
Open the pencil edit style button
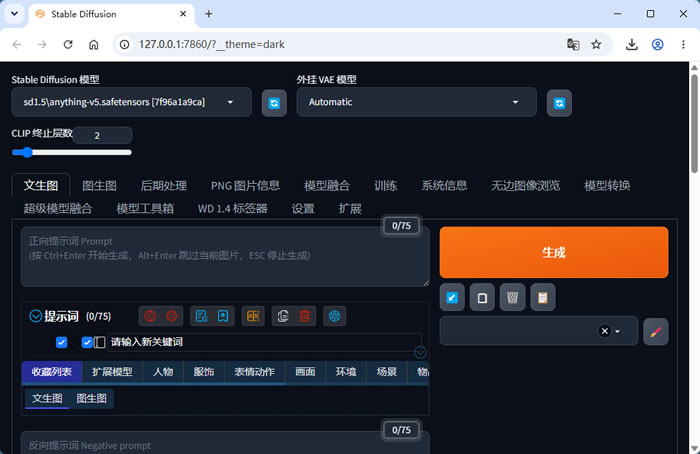(655, 332)
